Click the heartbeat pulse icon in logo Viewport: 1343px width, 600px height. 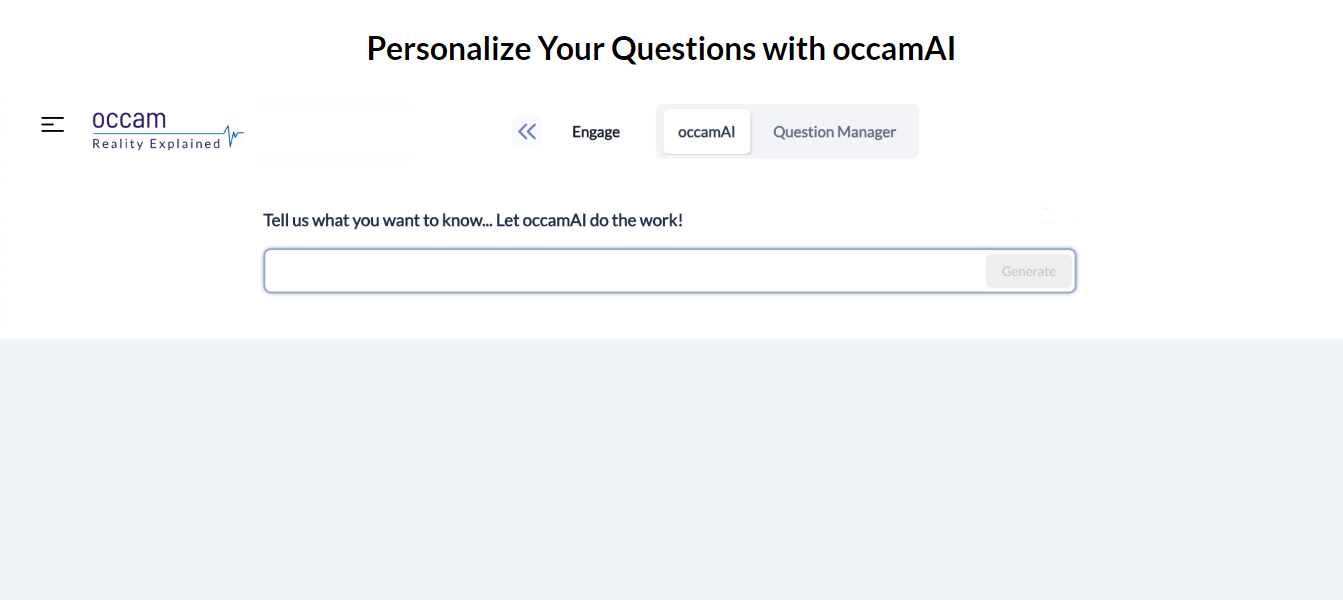click(x=234, y=136)
